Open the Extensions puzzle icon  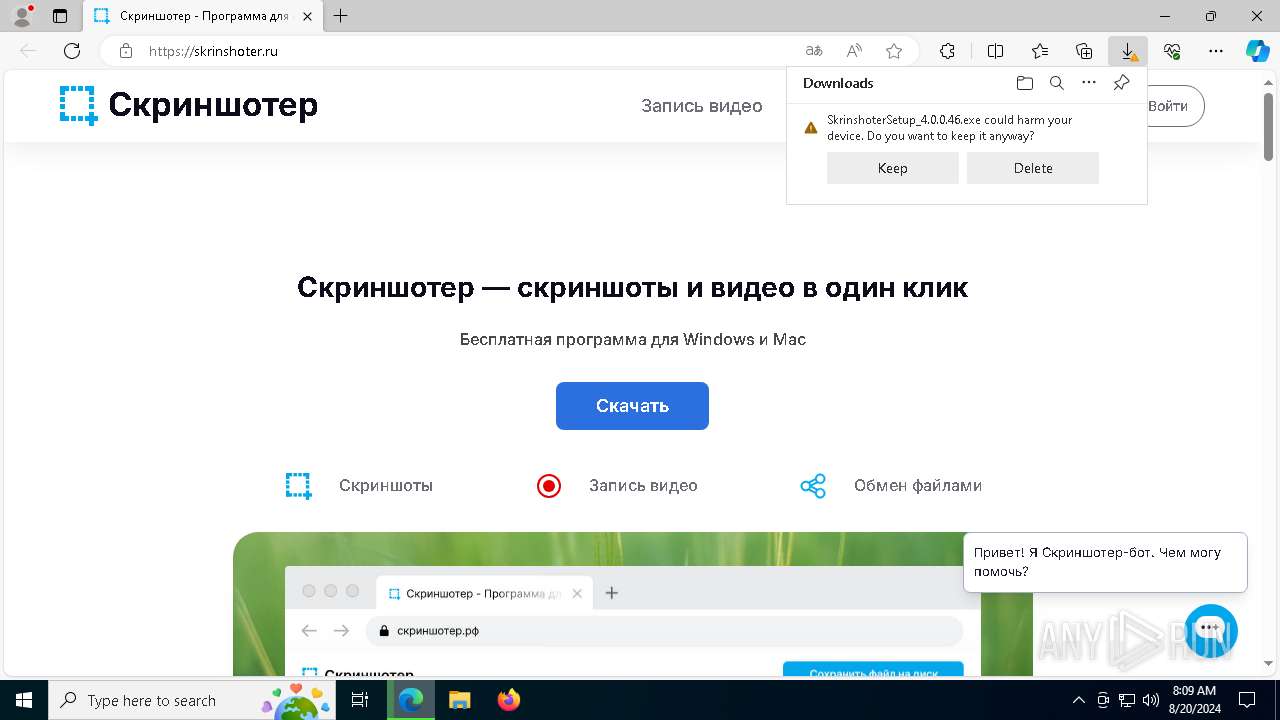coord(947,51)
